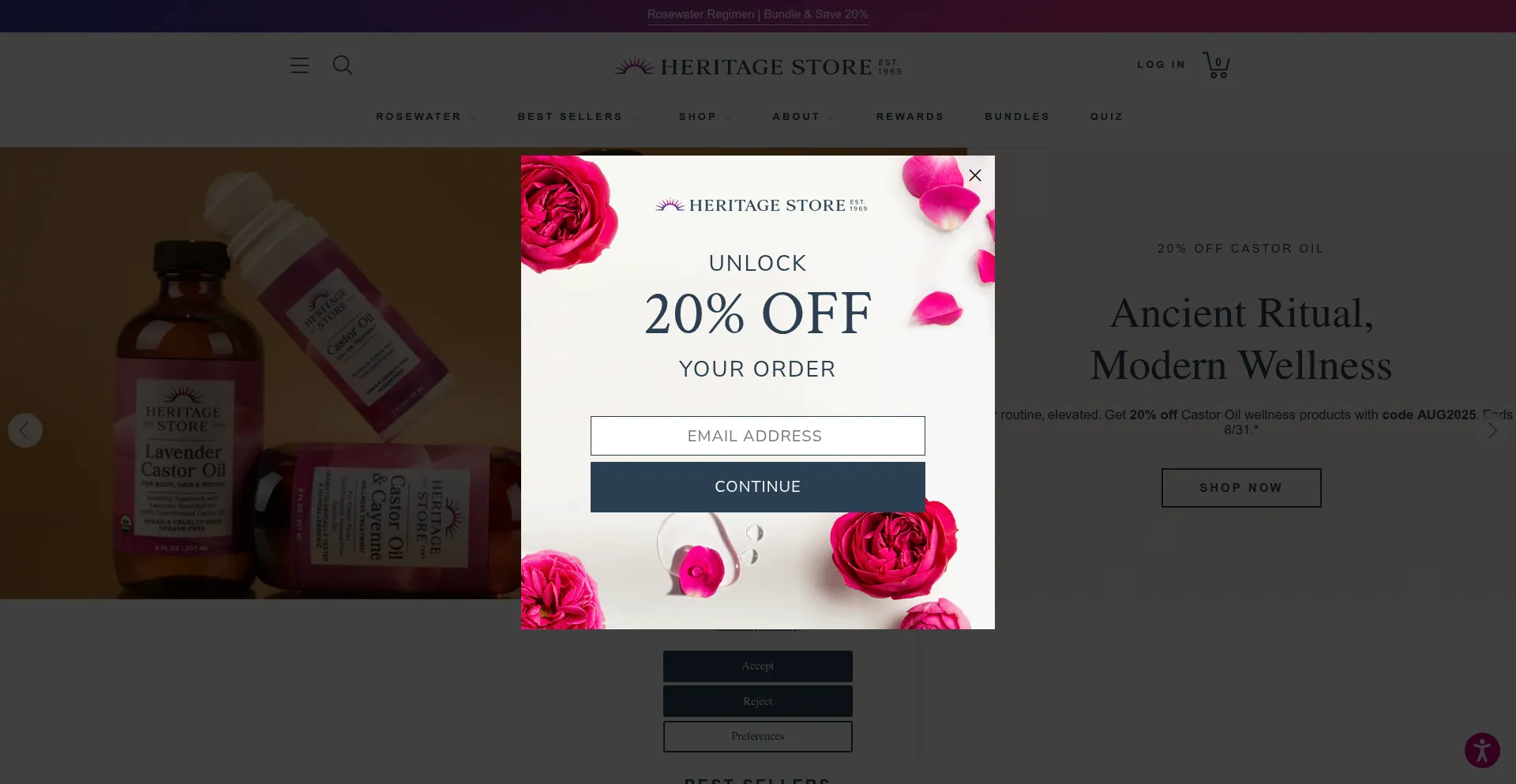Open the shopping cart icon
Screen dimensions: 1516x784
tap(1216, 65)
